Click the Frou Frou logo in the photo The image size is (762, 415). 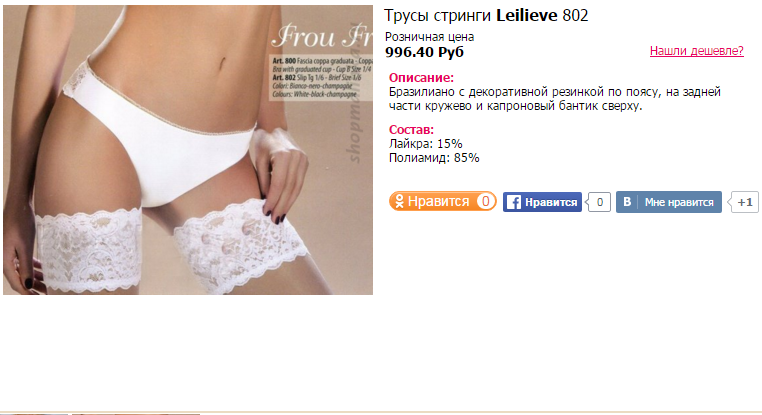322,36
